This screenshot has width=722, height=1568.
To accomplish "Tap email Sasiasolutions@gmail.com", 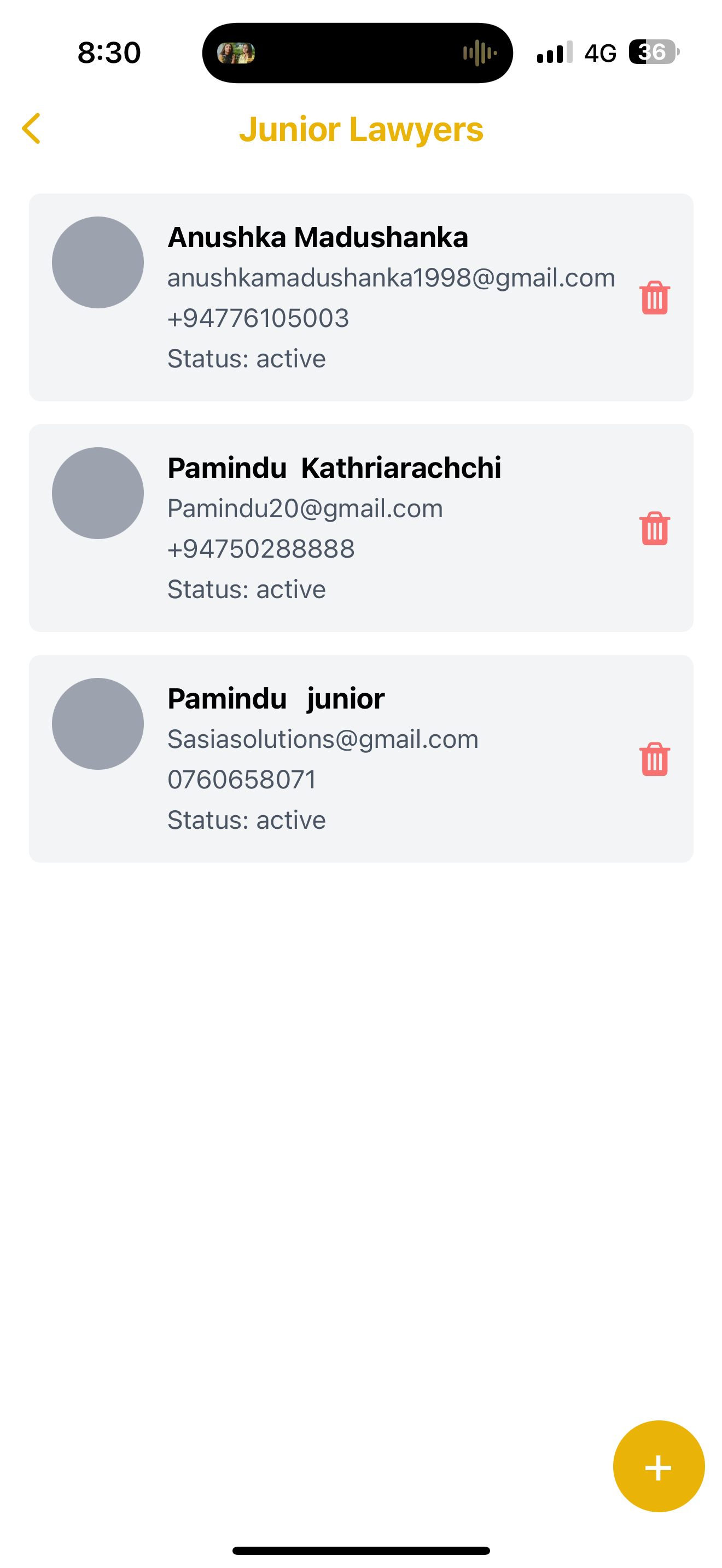I will click(323, 740).
